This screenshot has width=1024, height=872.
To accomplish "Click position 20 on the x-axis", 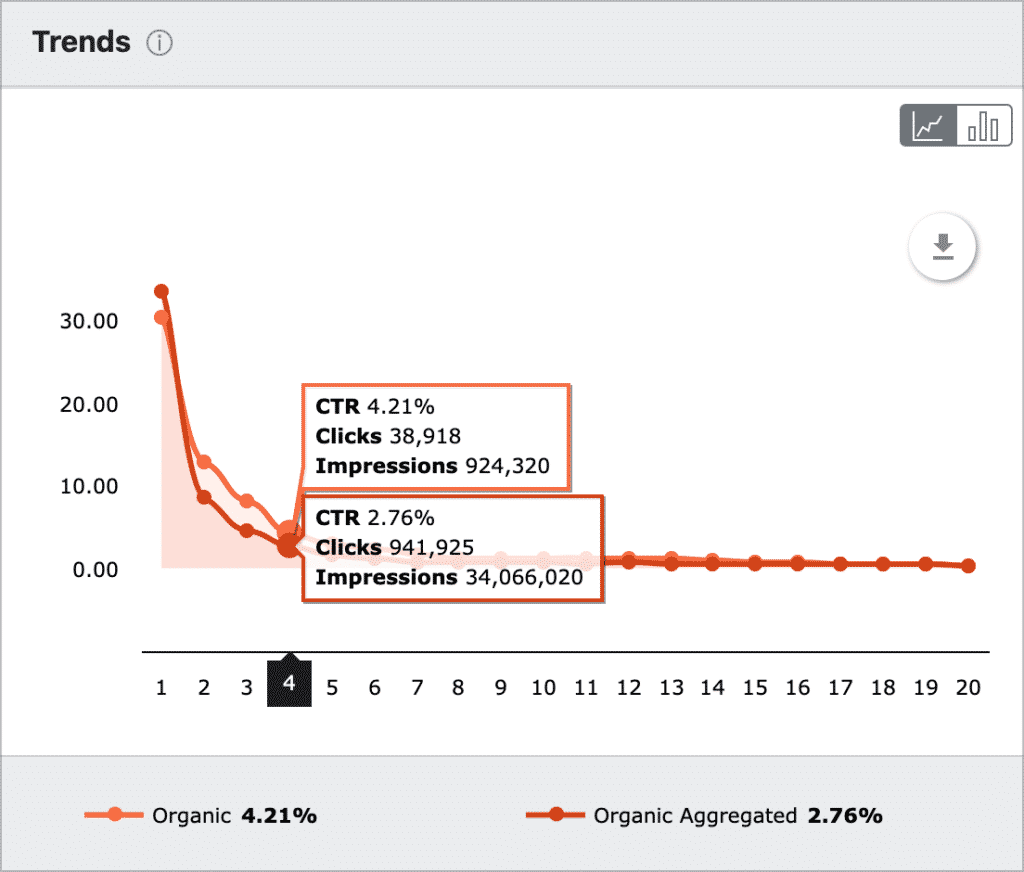I will coord(968,688).
